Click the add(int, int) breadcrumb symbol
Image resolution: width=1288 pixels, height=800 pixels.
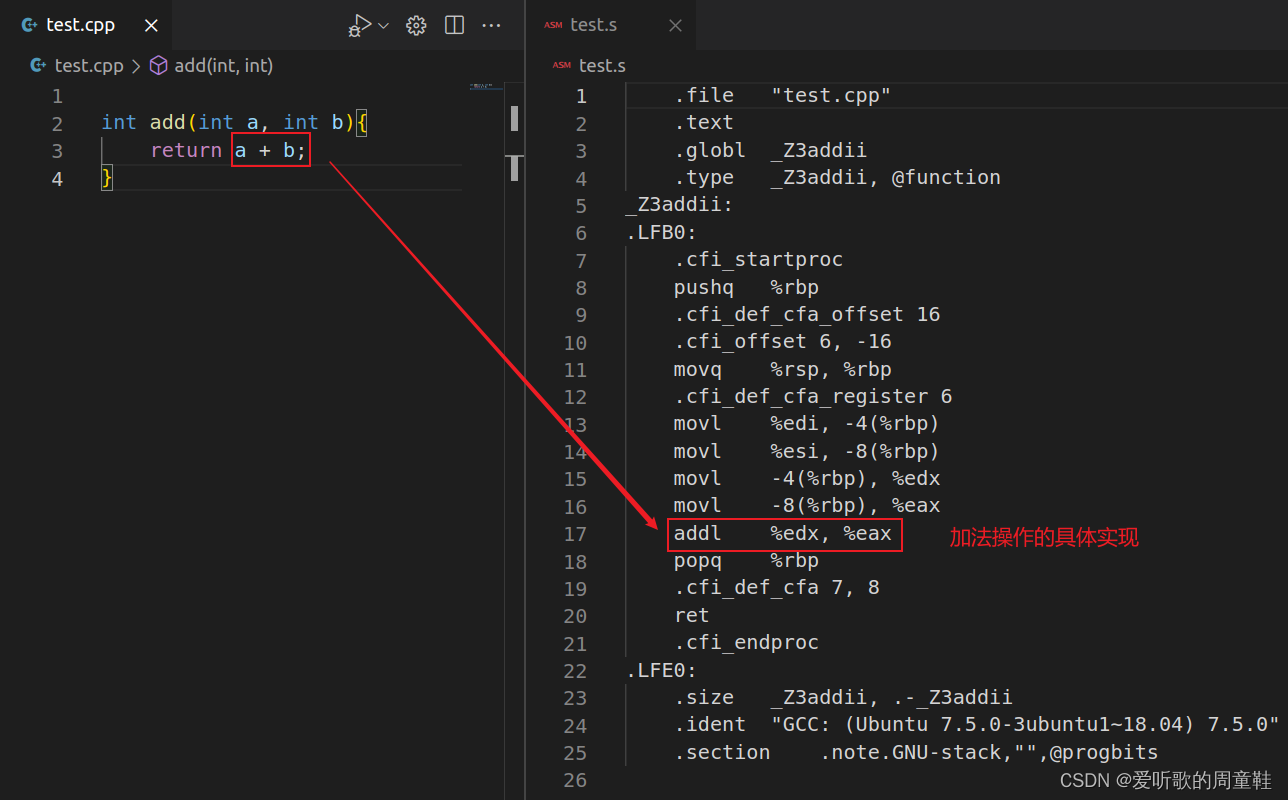(x=211, y=66)
